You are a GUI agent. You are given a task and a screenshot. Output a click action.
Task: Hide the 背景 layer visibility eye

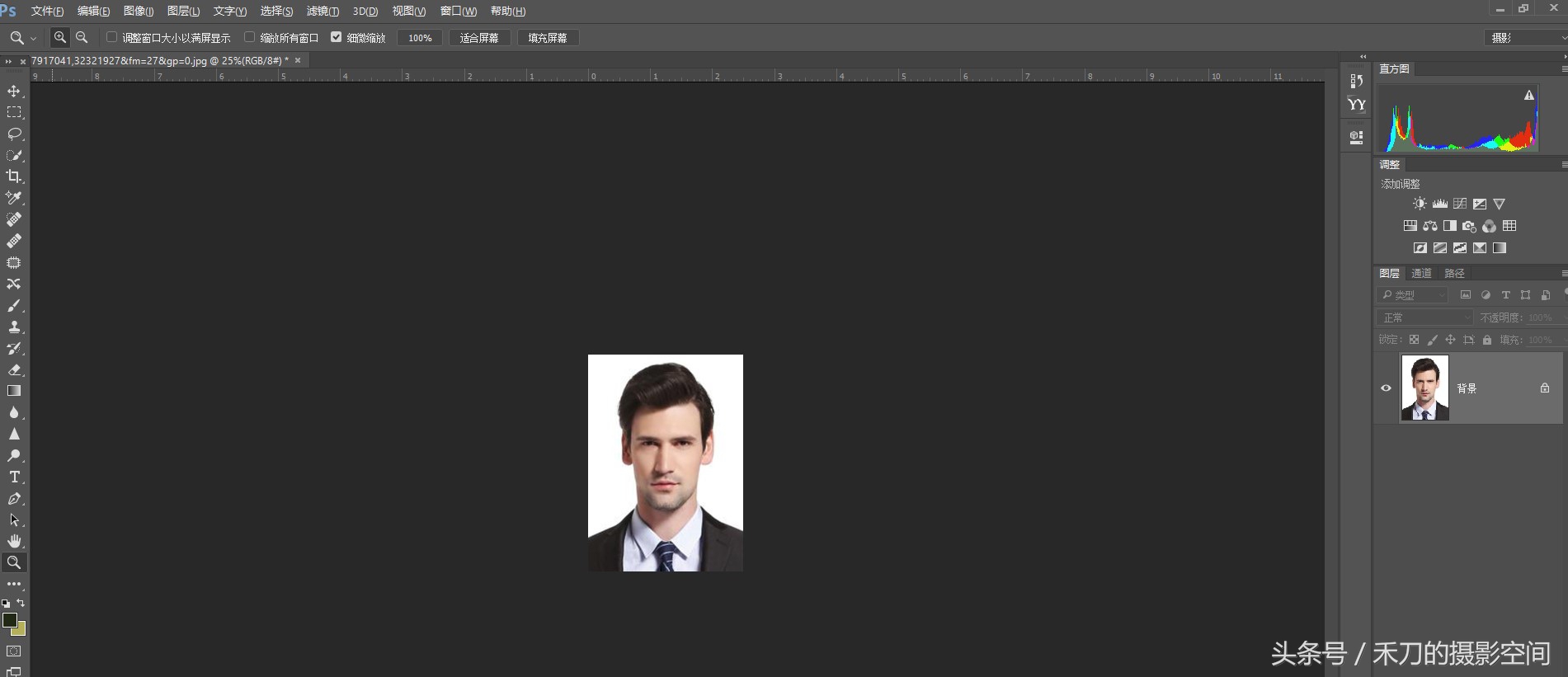(x=1386, y=388)
